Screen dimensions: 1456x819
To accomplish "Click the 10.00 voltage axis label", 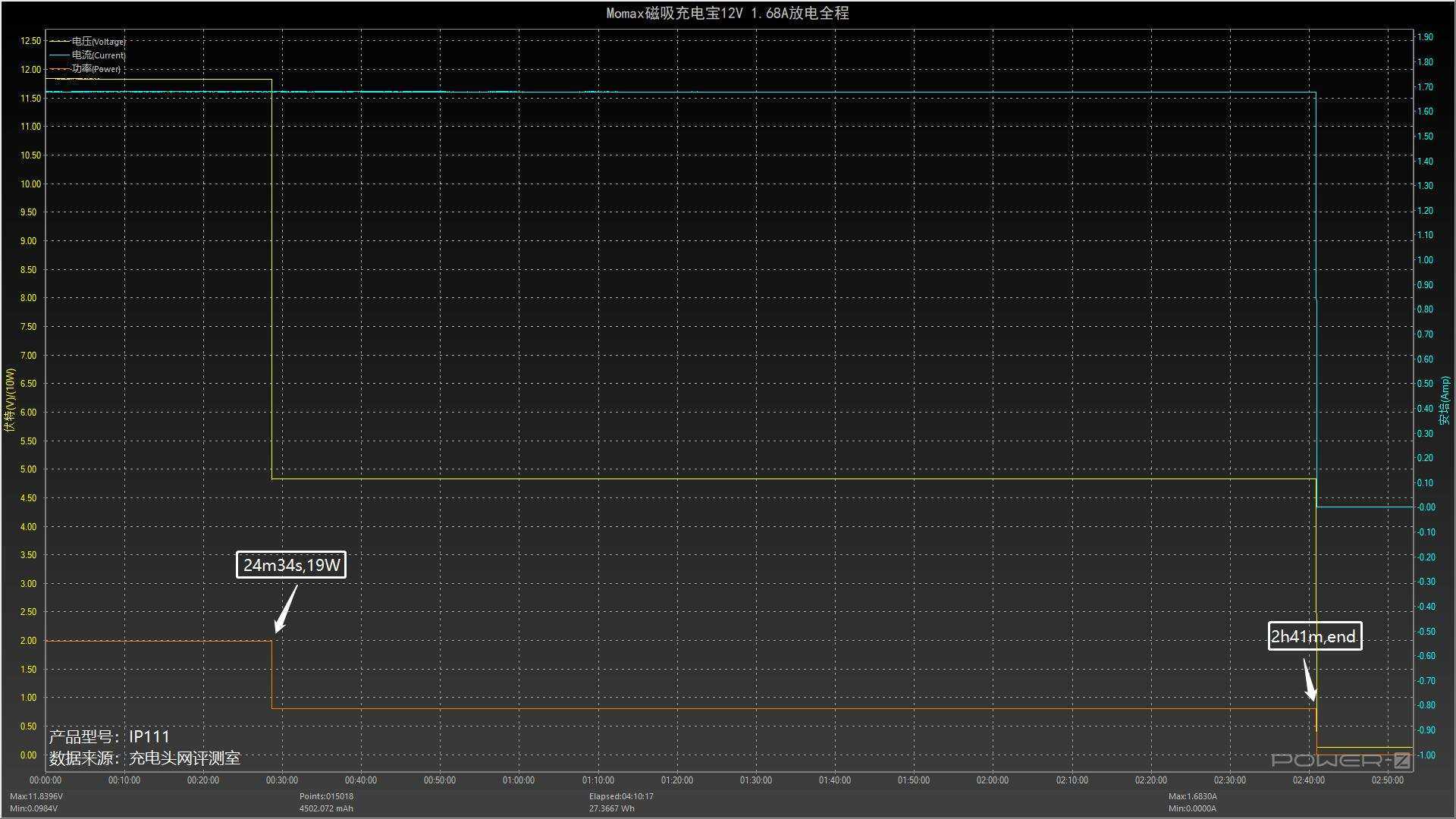I will point(30,184).
